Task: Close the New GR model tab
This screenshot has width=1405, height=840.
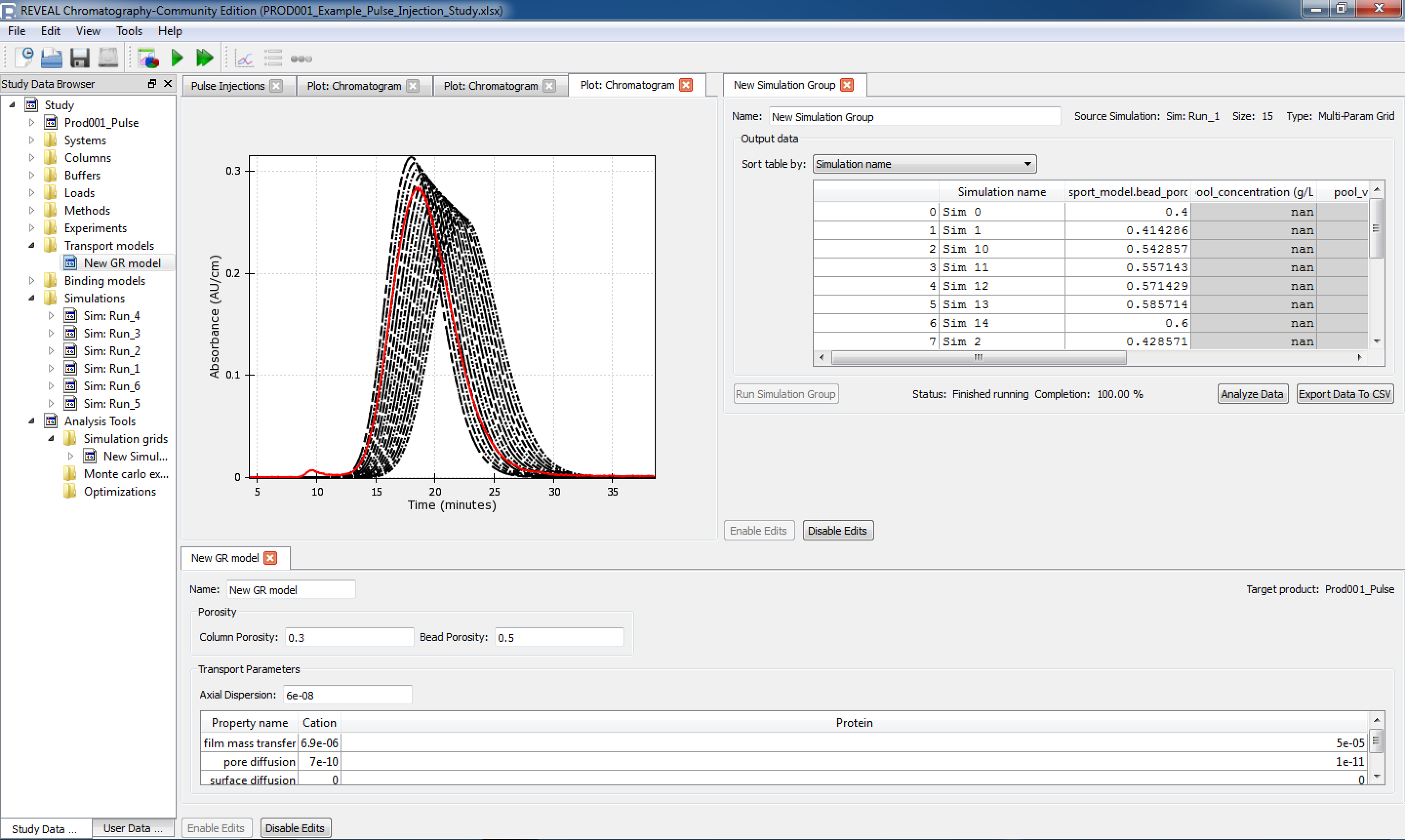Action: (271, 558)
